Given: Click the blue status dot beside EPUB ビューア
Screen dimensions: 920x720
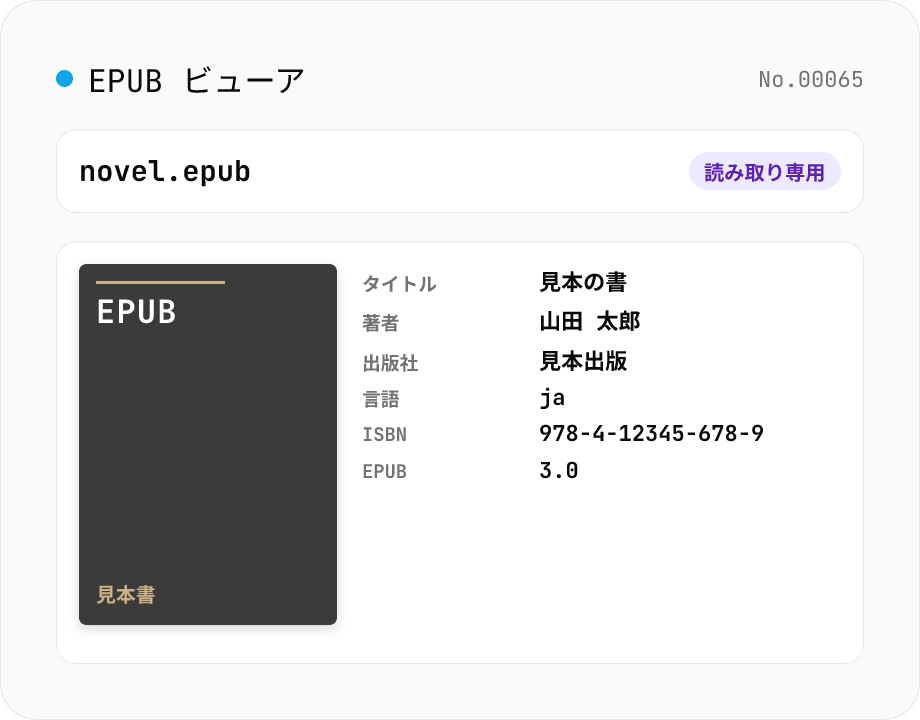Looking at the screenshot, I should click(x=65, y=79).
